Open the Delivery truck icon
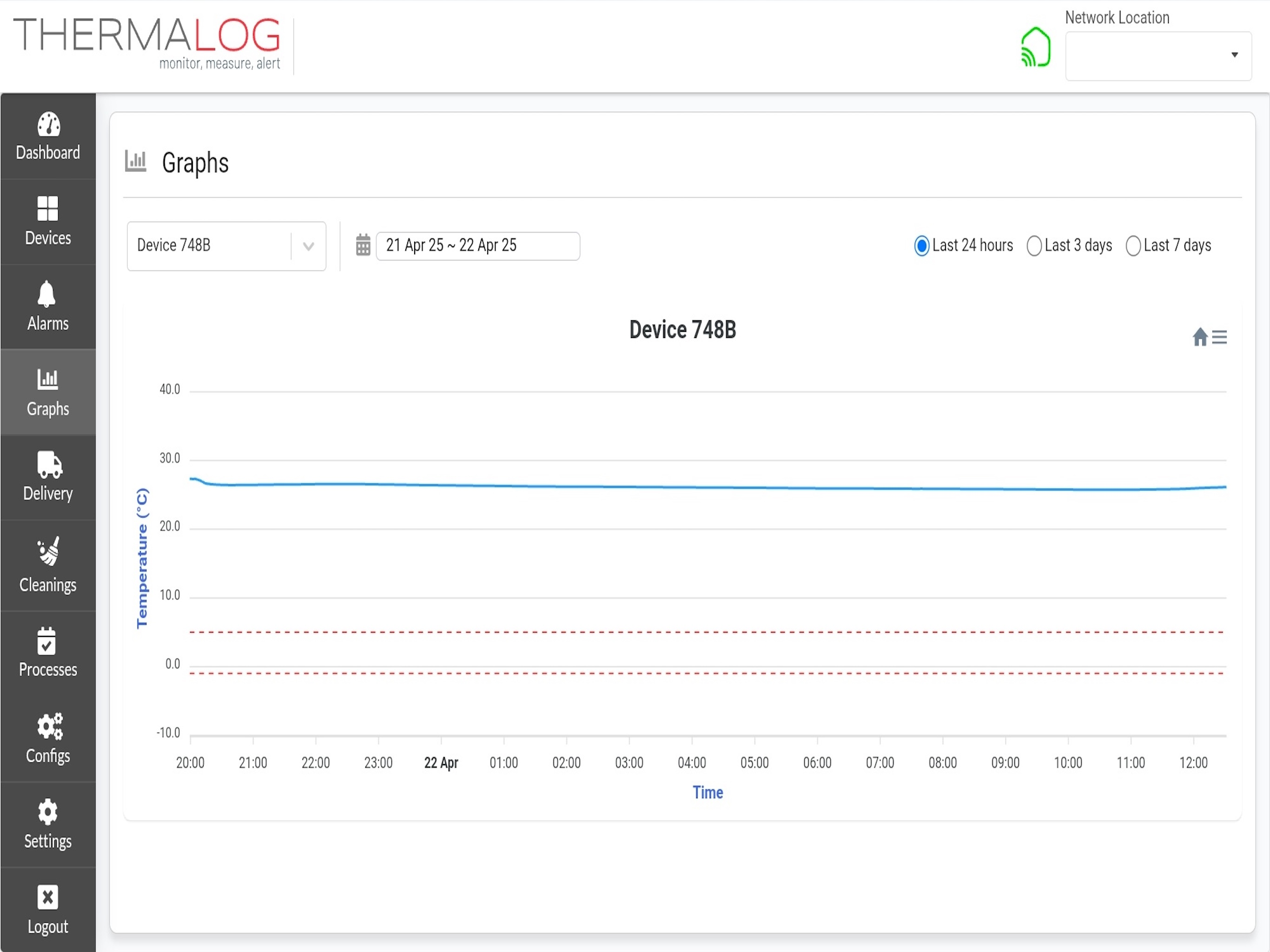The image size is (1270, 952). pyautogui.click(x=49, y=464)
